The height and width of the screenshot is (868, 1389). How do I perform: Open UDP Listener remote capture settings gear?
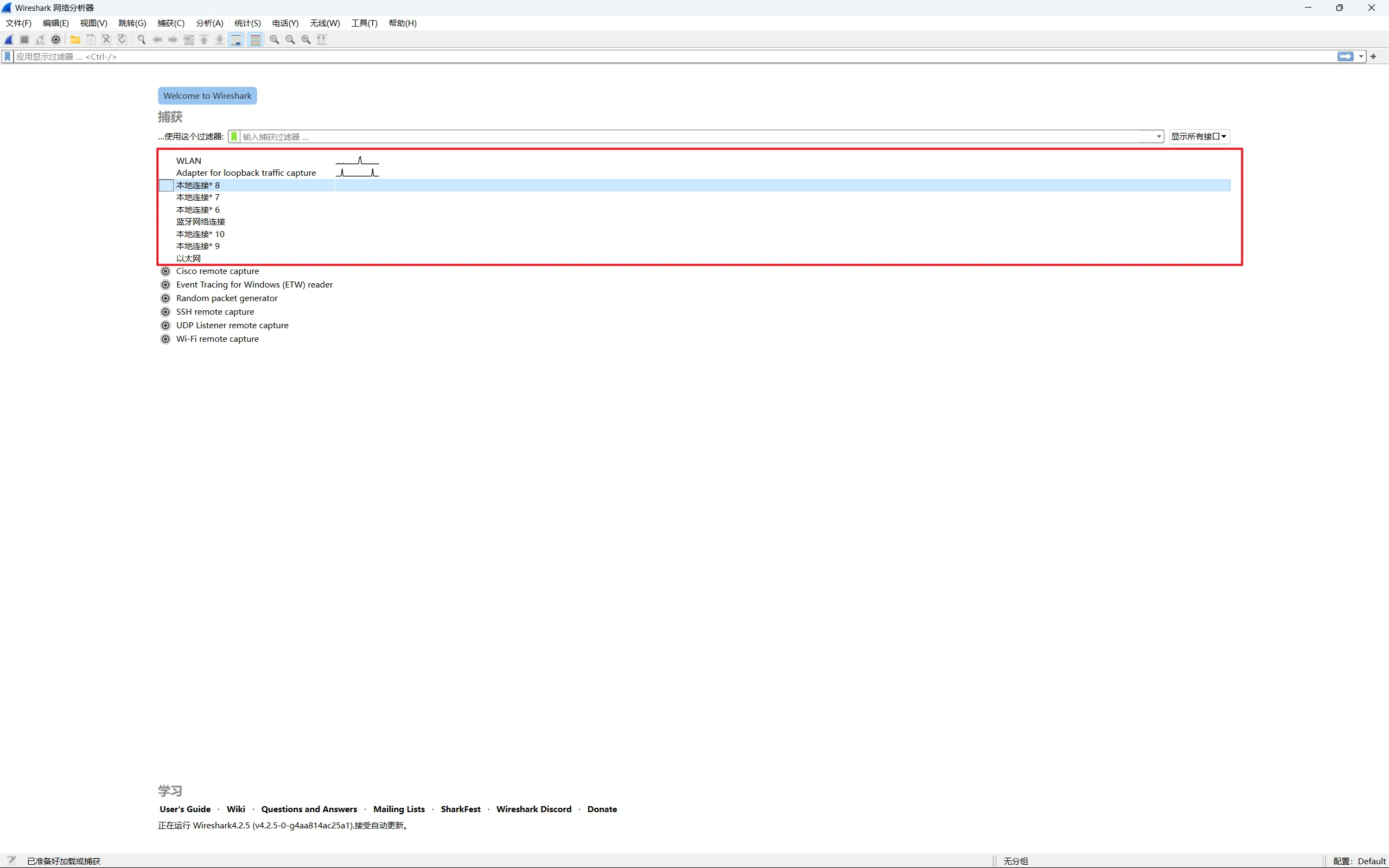click(x=165, y=325)
